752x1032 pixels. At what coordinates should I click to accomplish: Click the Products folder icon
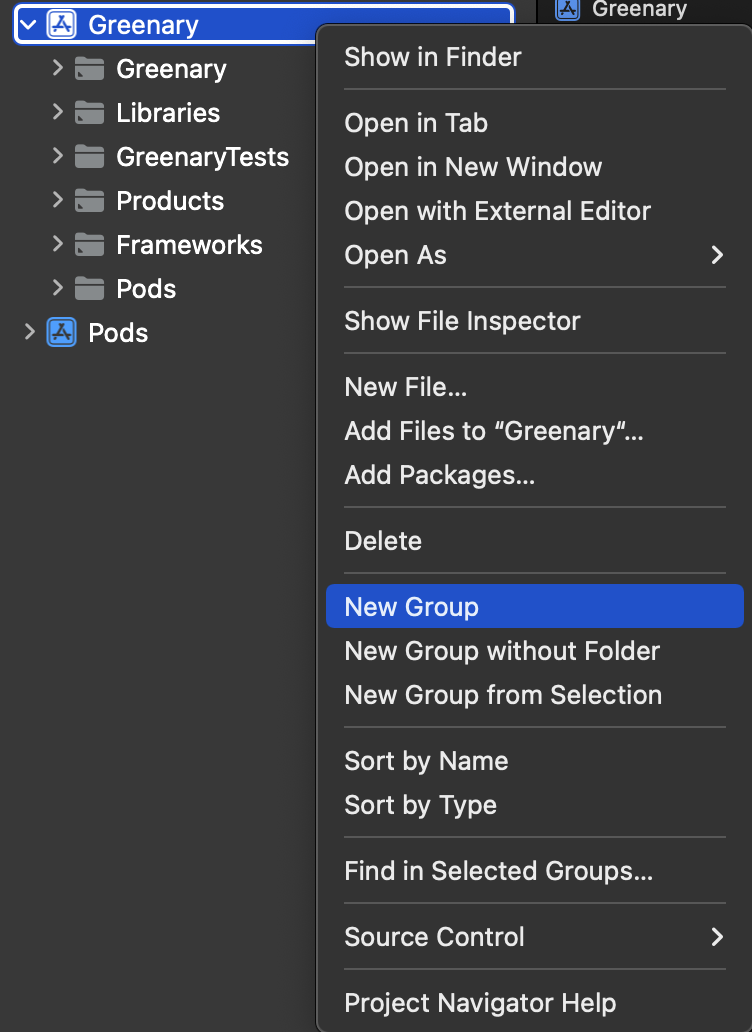(x=90, y=201)
